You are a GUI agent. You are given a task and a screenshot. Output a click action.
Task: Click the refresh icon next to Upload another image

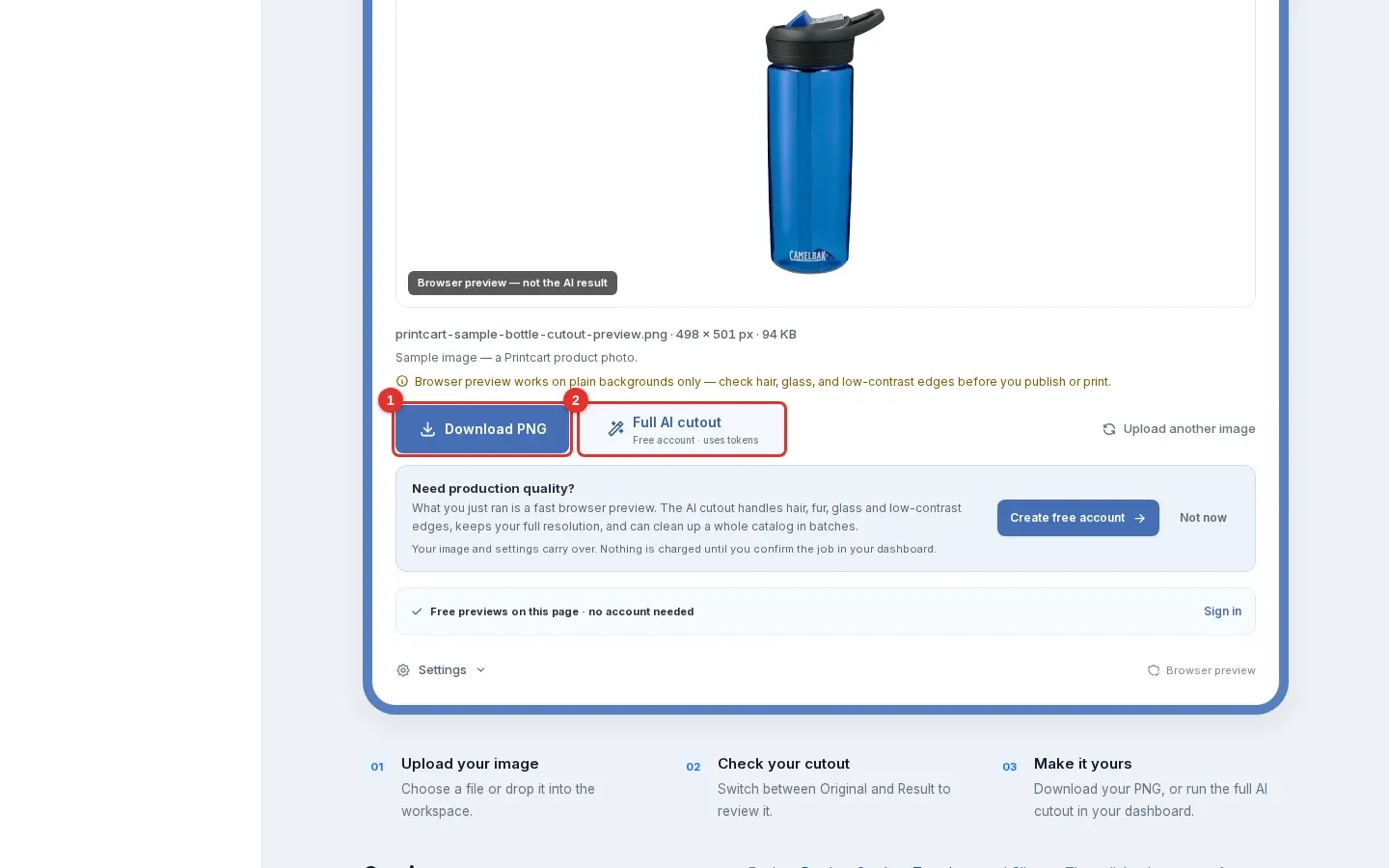(x=1109, y=429)
